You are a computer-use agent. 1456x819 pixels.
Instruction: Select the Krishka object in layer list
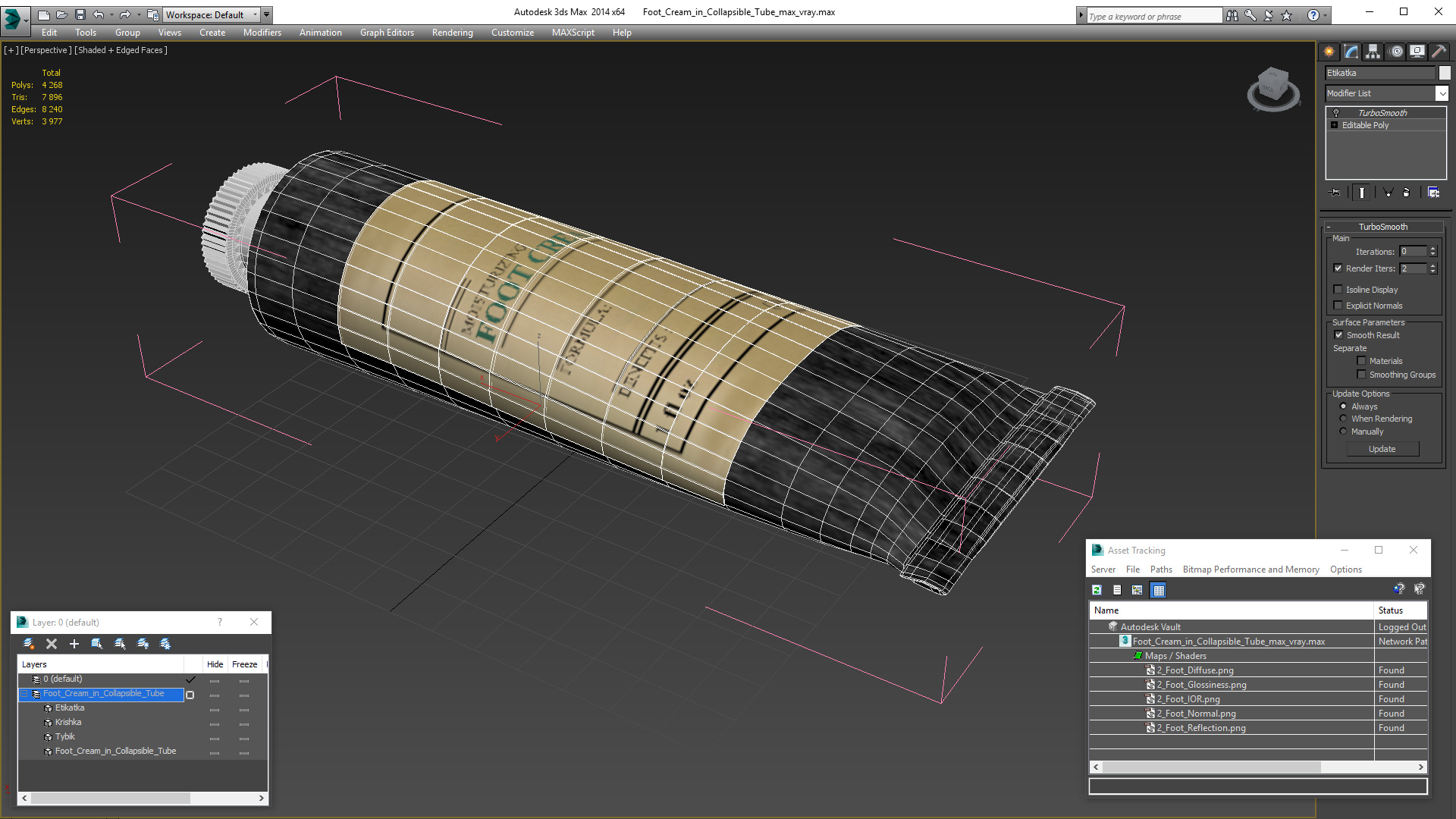tap(68, 723)
